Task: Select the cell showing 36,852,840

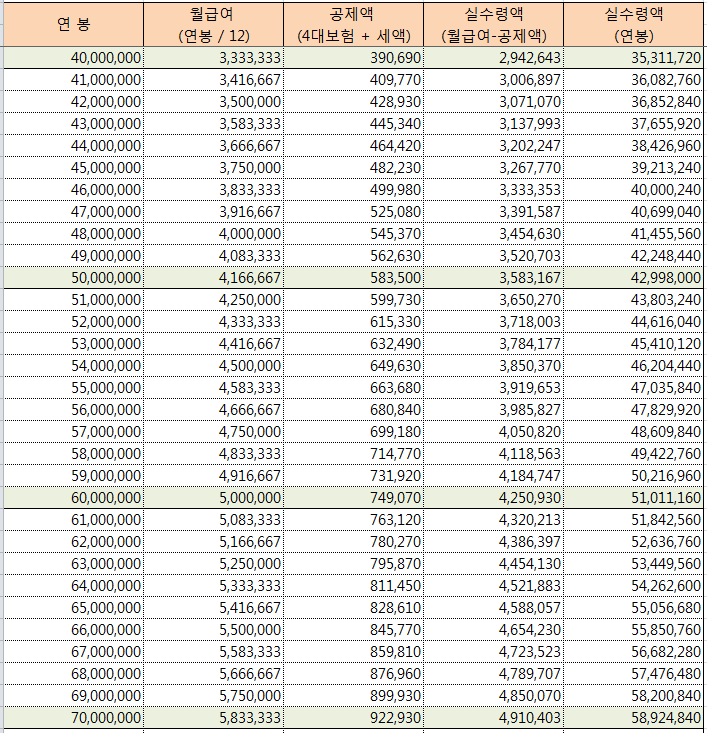Action: (x=634, y=102)
